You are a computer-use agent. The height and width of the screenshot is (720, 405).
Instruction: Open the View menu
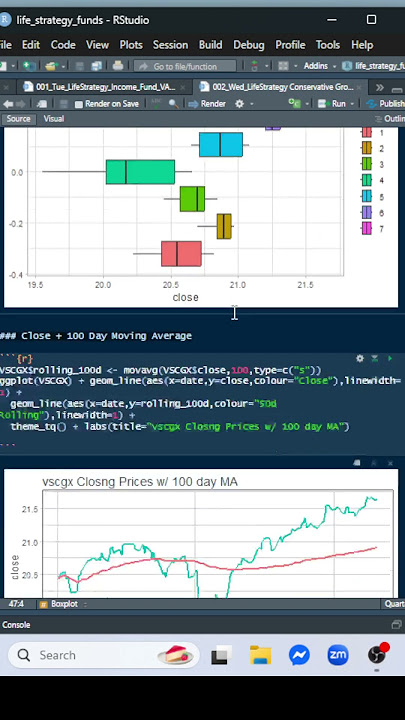point(97,45)
